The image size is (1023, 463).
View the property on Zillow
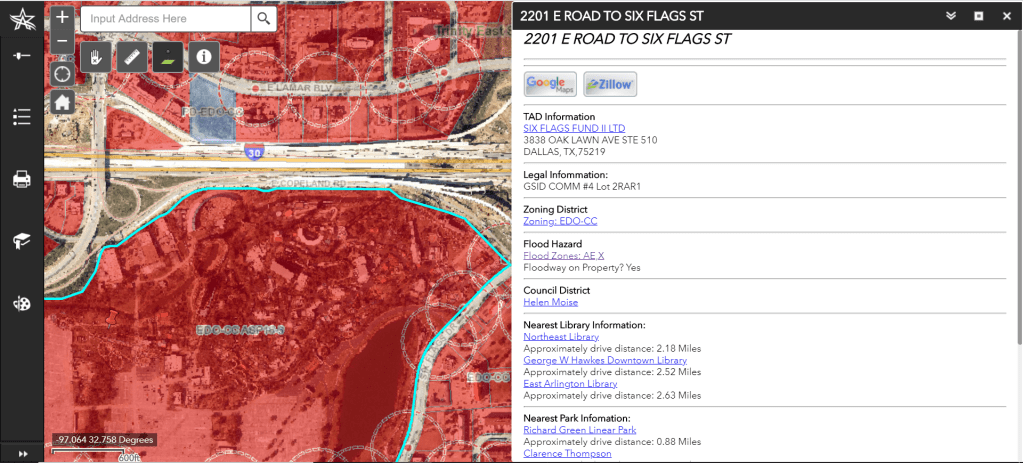(x=610, y=84)
